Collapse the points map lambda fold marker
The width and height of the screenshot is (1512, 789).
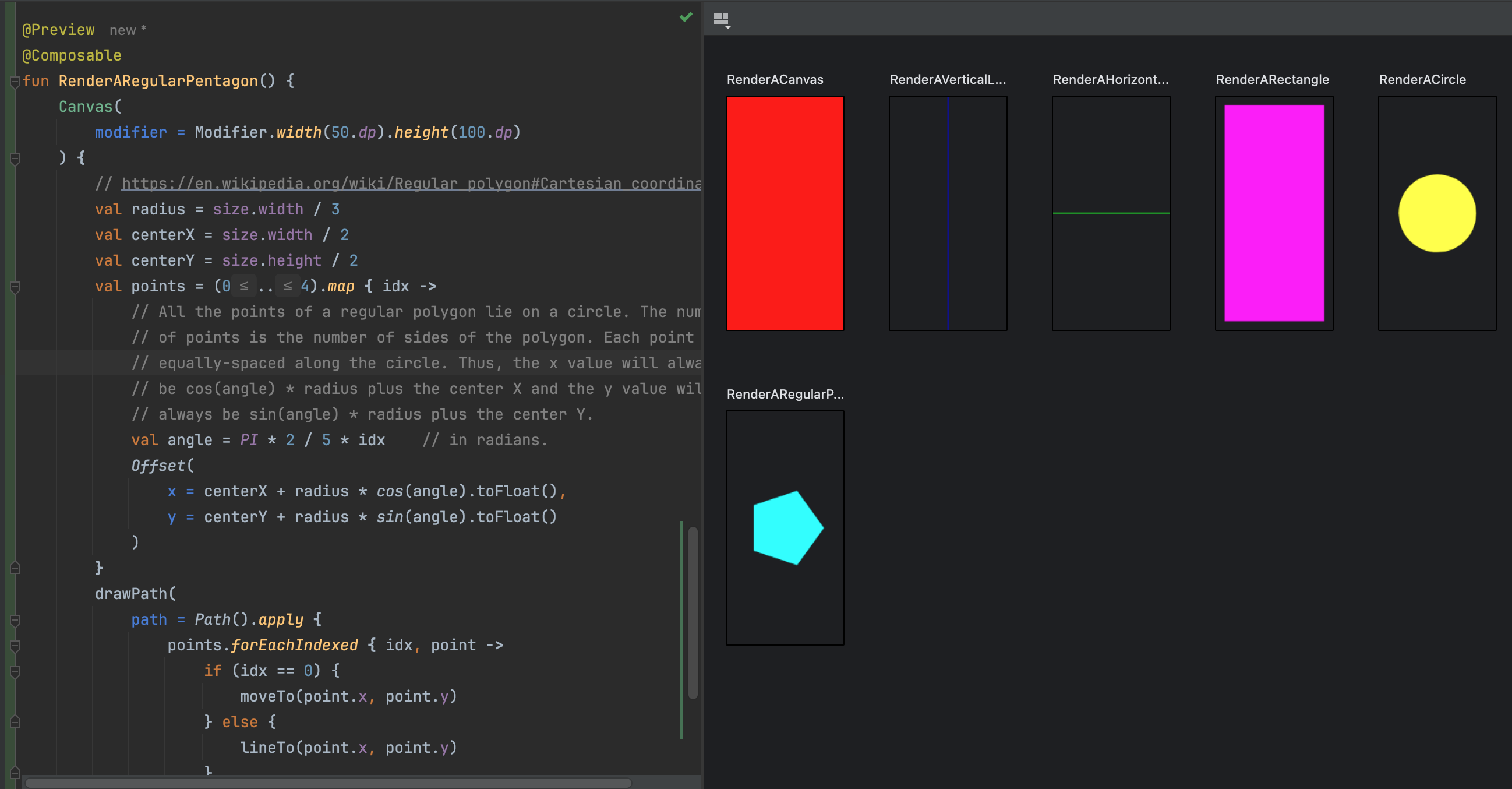[x=15, y=287]
